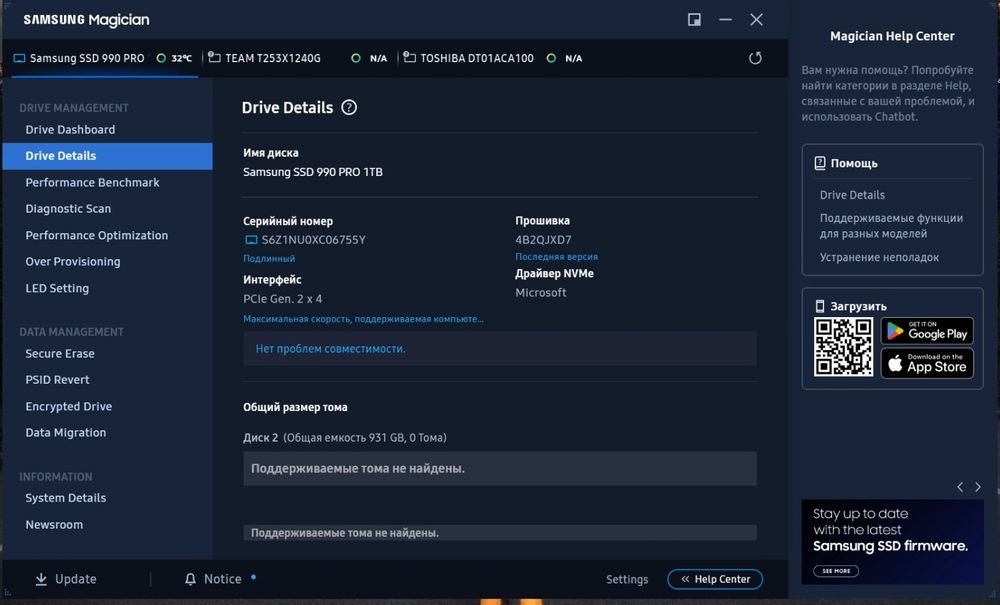Click the Помощь book icon
The height and width of the screenshot is (605, 1000).
pyautogui.click(x=820, y=163)
